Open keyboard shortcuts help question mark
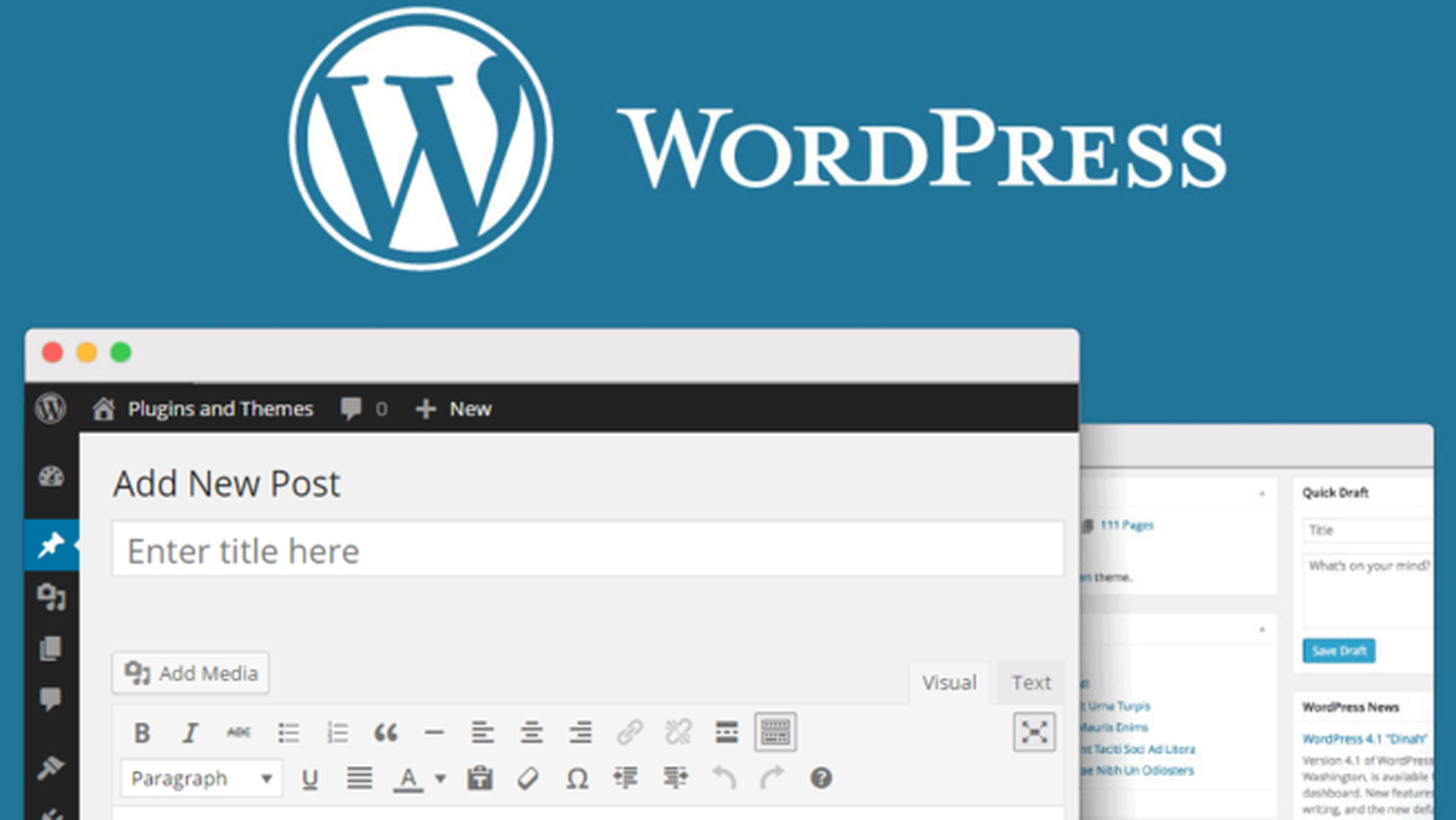 click(x=820, y=779)
